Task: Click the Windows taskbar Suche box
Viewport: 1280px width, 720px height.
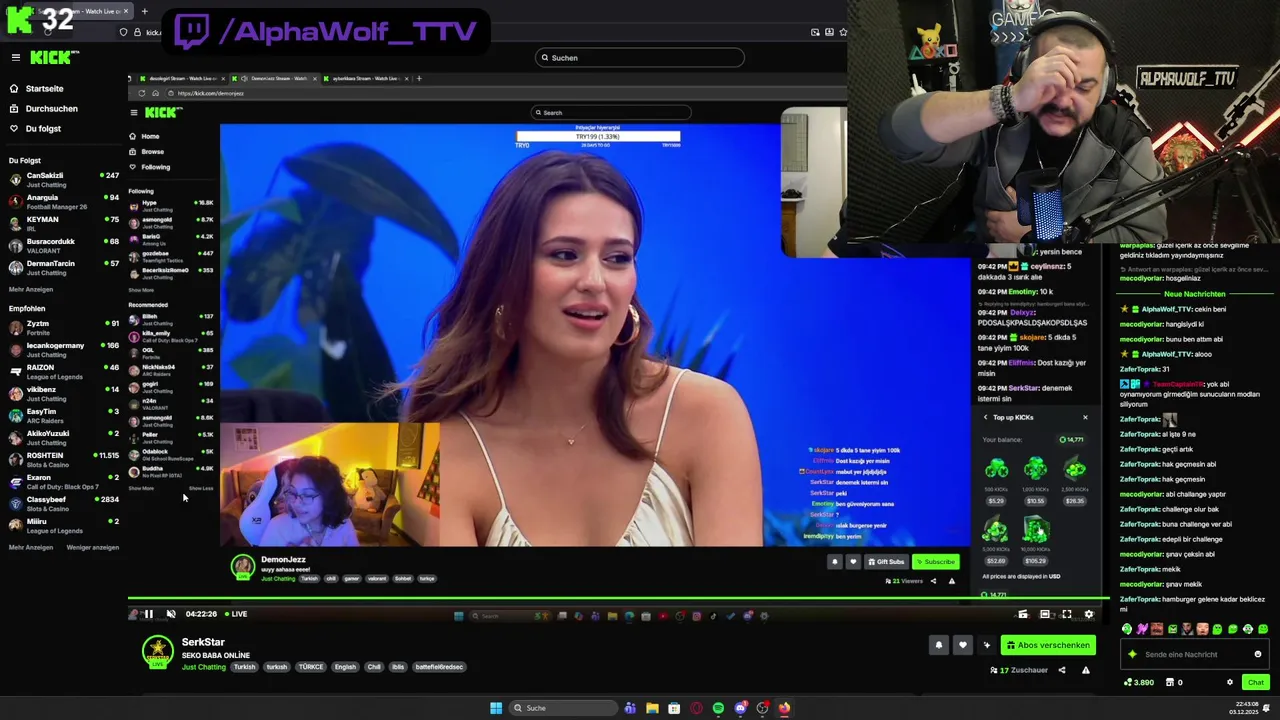Action: click(563, 708)
